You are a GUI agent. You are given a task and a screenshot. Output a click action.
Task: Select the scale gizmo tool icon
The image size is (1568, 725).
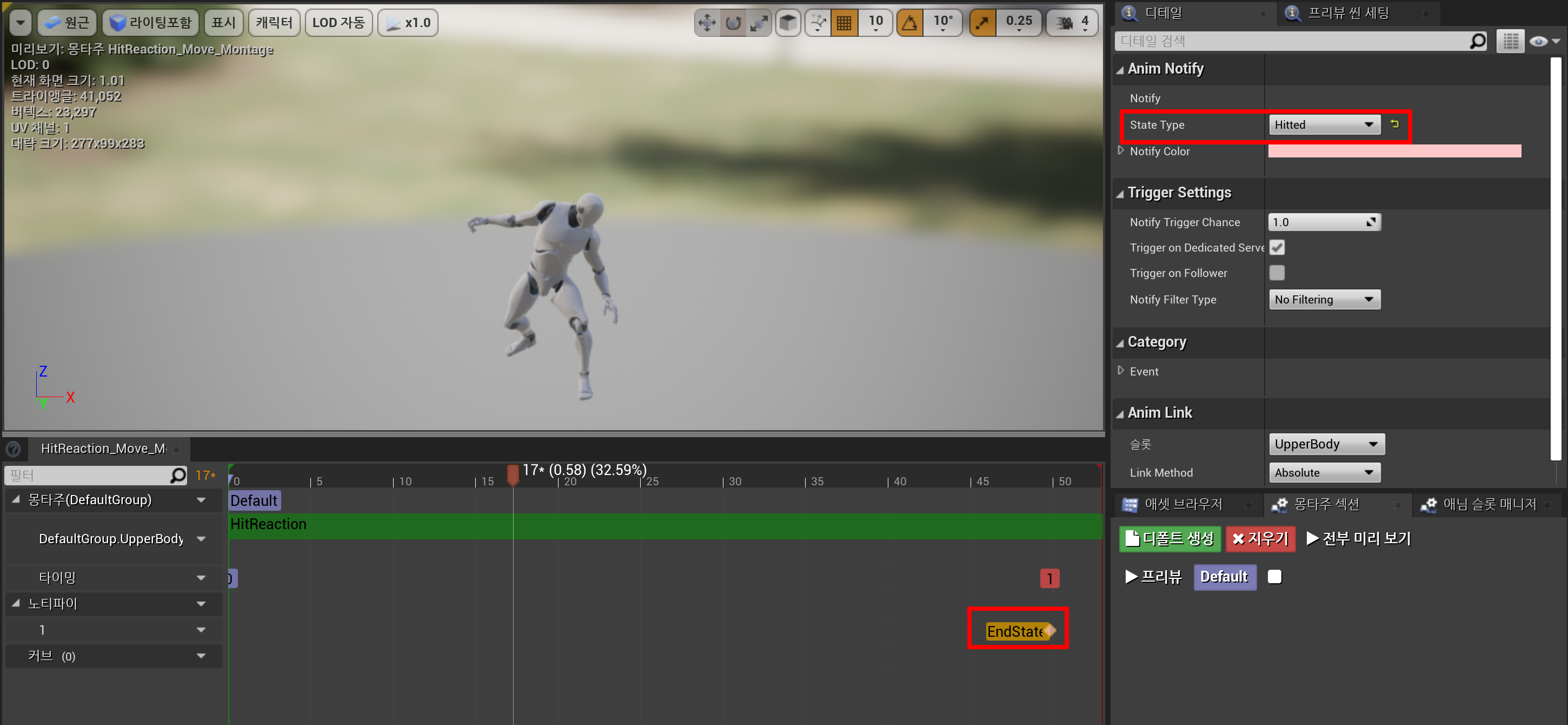[759, 23]
